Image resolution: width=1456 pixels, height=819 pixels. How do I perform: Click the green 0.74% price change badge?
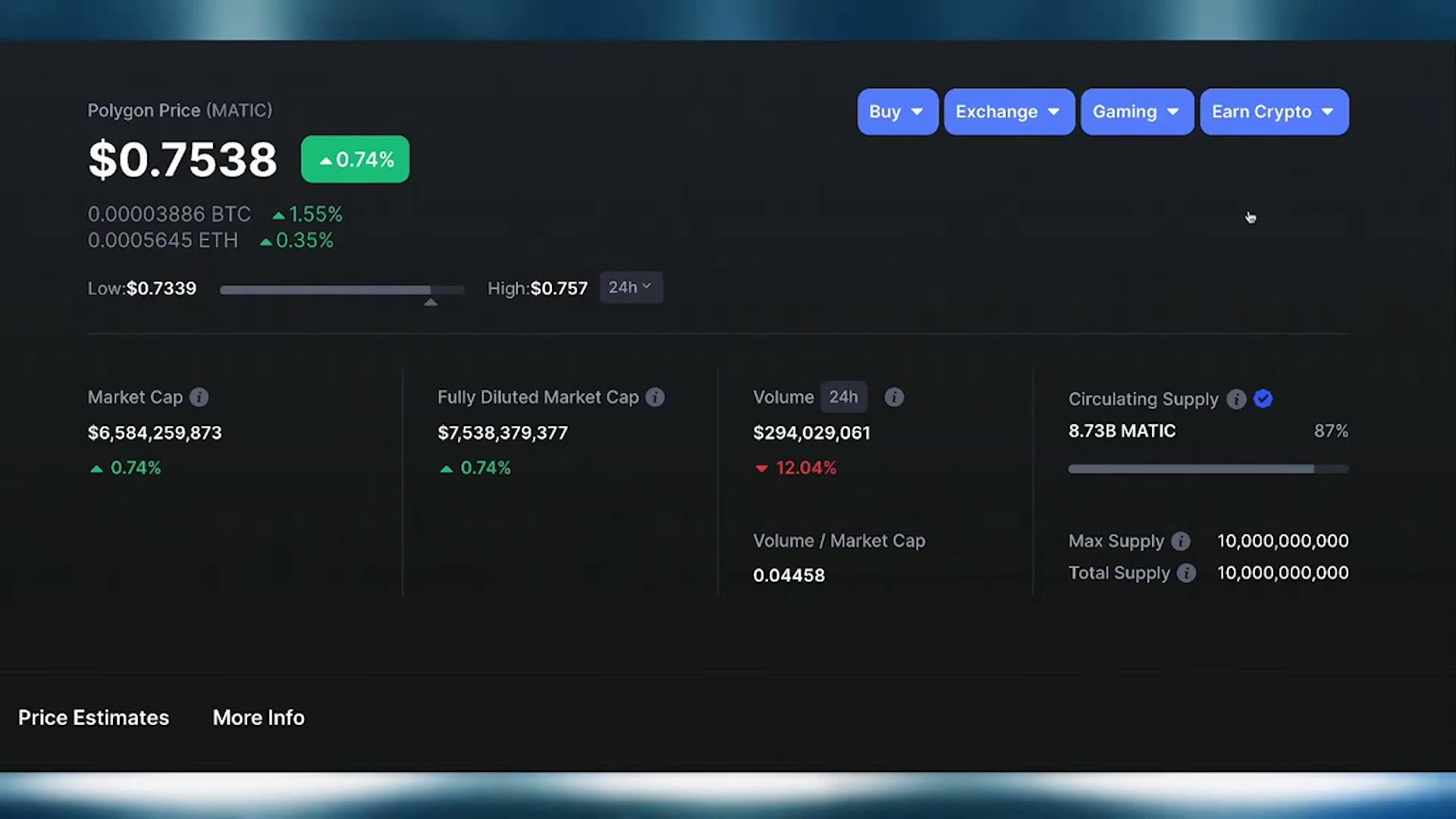tap(355, 159)
